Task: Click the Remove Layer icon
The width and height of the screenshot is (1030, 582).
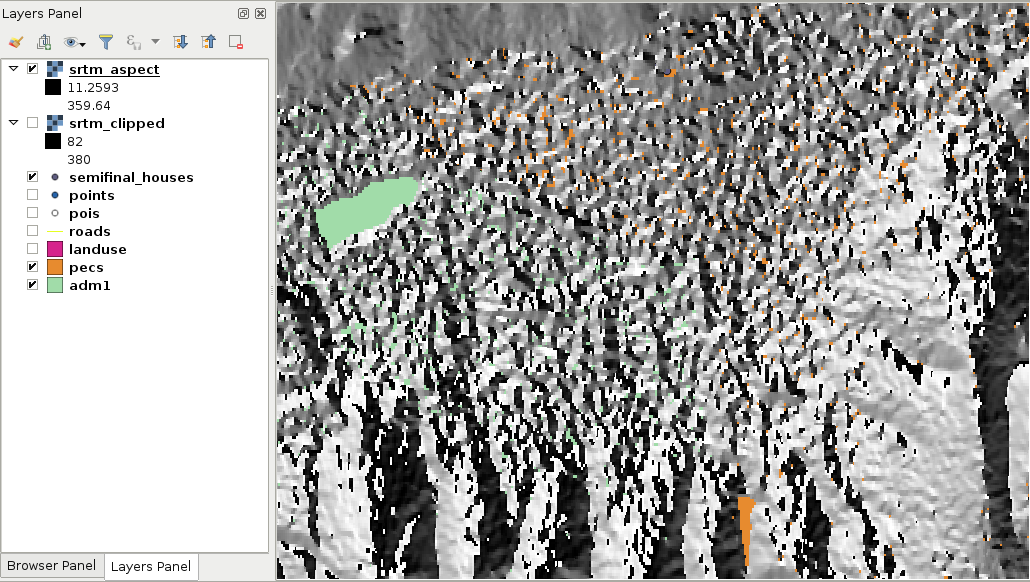Action: tap(236, 42)
